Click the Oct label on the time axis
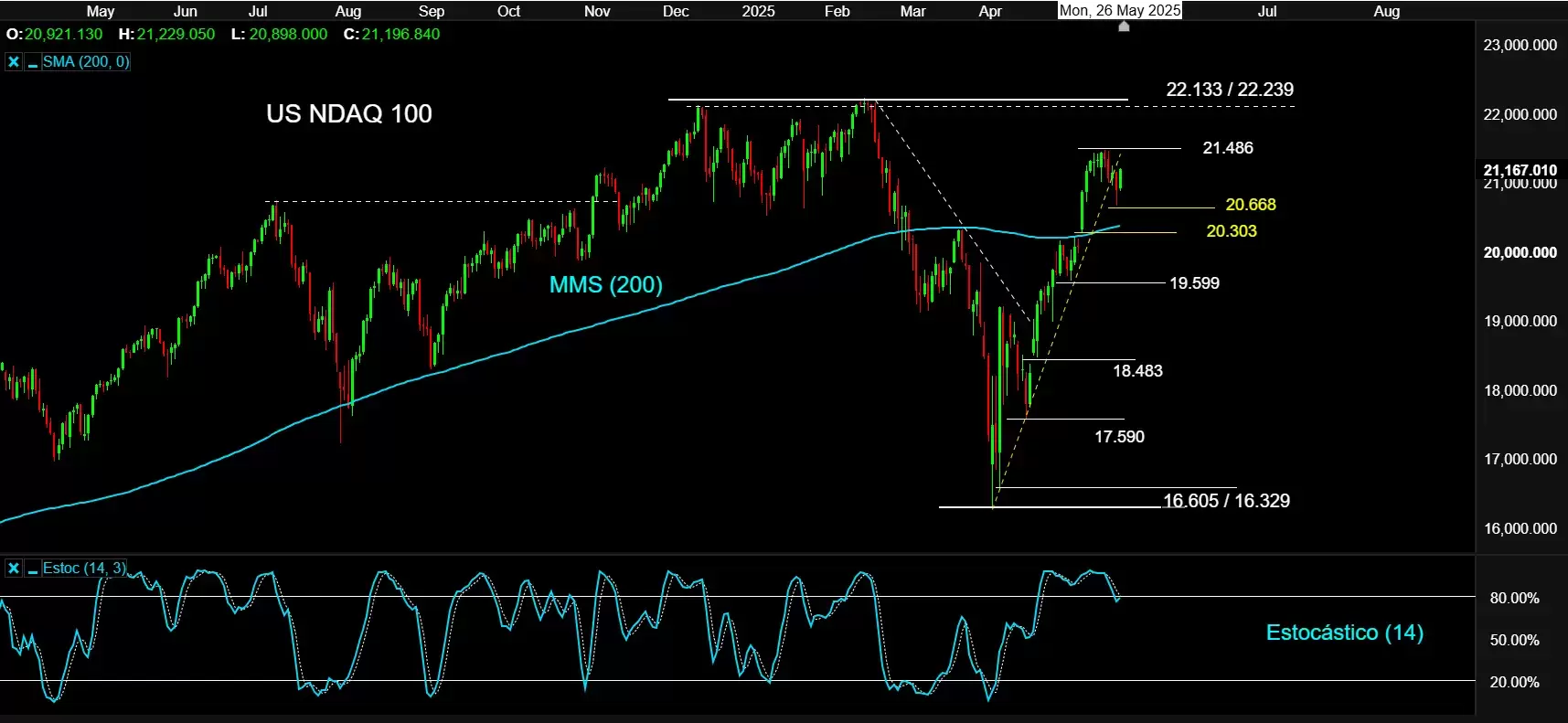Viewport: 1568px width, 723px height. click(x=509, y=11)
